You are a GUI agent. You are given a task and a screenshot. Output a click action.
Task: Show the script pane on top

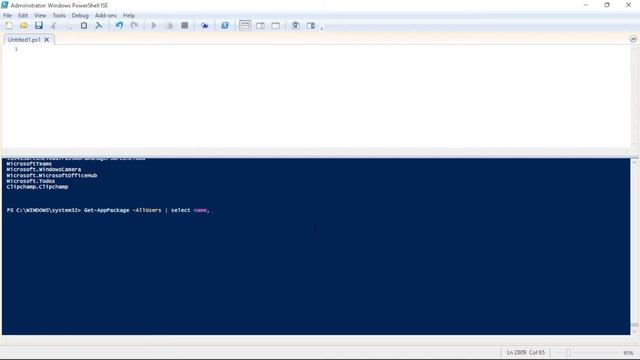click(245, 25)
